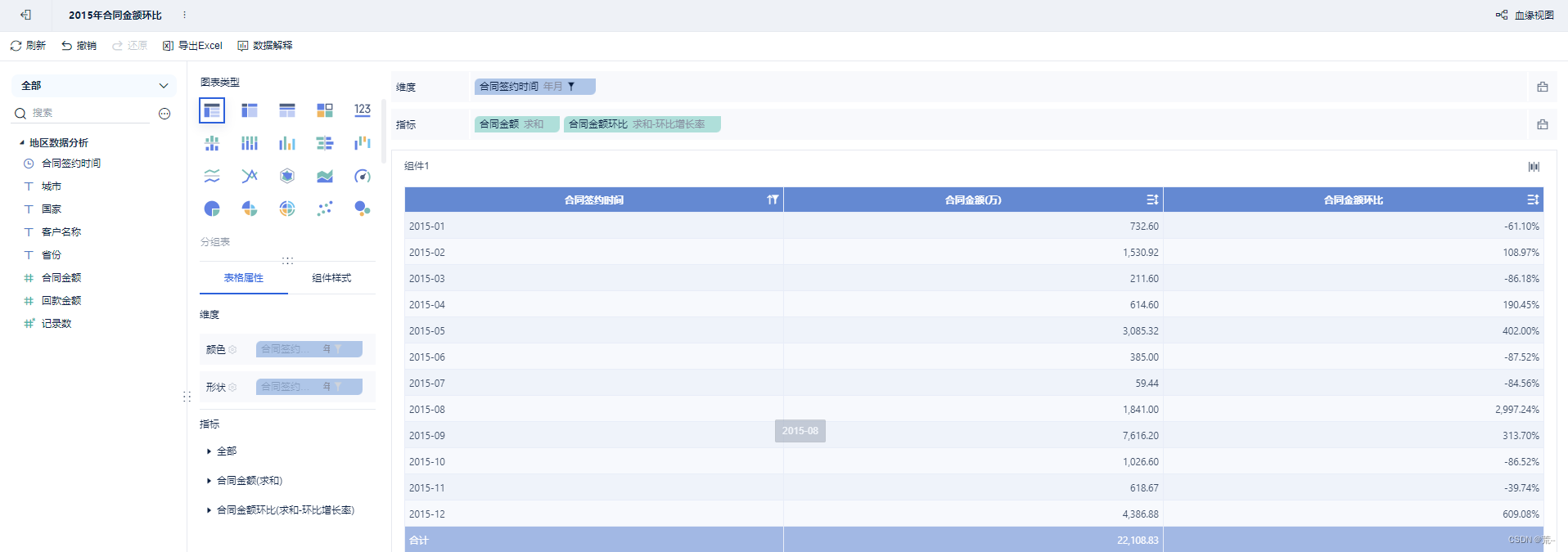The image size is (1568, 552).
Task: Click the value 7,616.20 cell
Action: [x=974, y=436]
